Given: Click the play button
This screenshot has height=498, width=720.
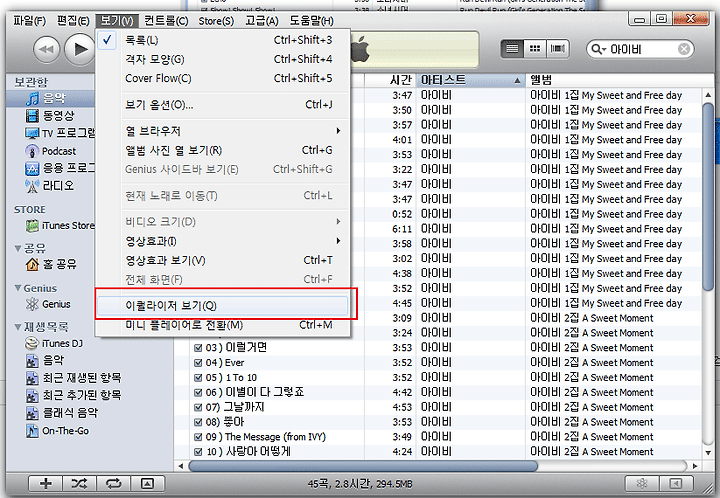Looking at the screenshot, I should tap(80, 49).
